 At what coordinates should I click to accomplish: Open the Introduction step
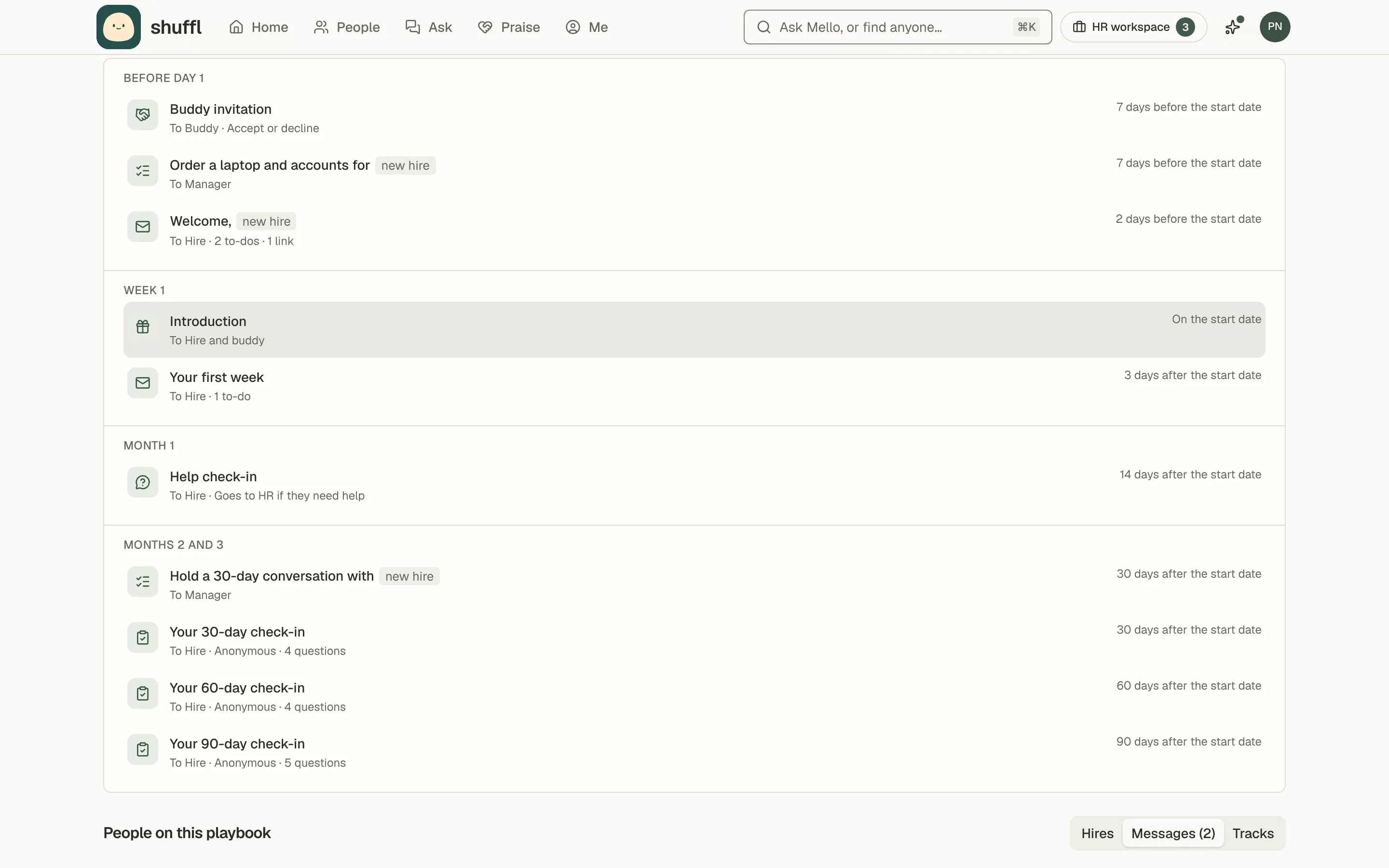pos(694,330)
